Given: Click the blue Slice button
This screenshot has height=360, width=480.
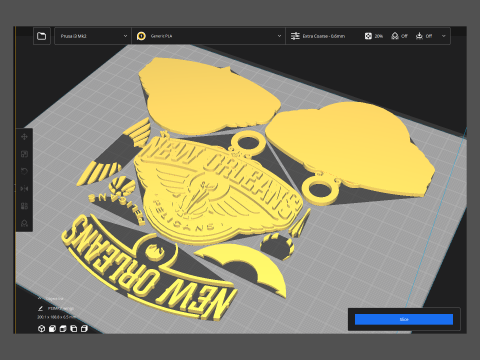Looking at the screenshot, I should [404, 319].
